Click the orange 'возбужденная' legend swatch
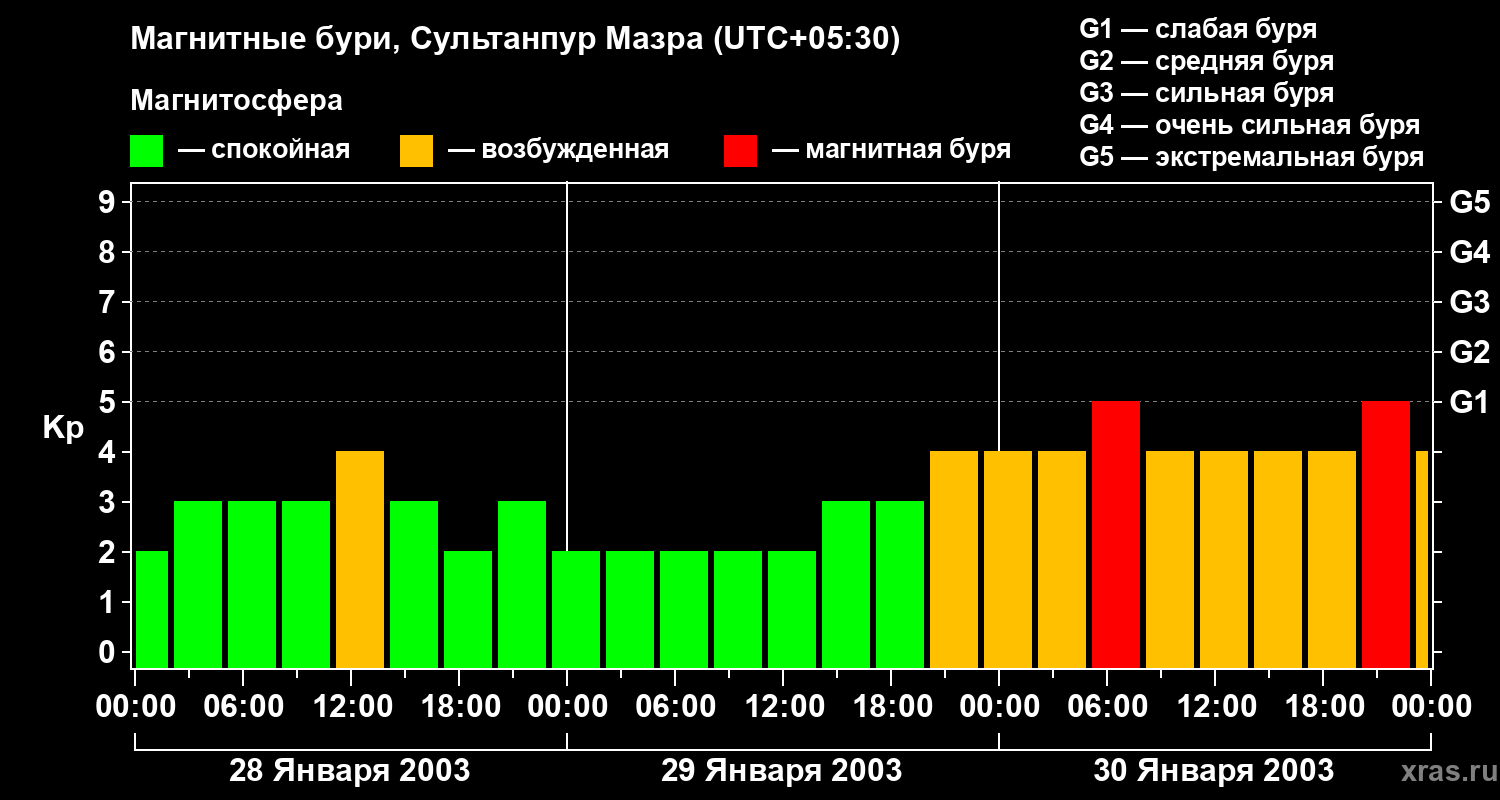1500x800 pixels. tap(417, 151)
